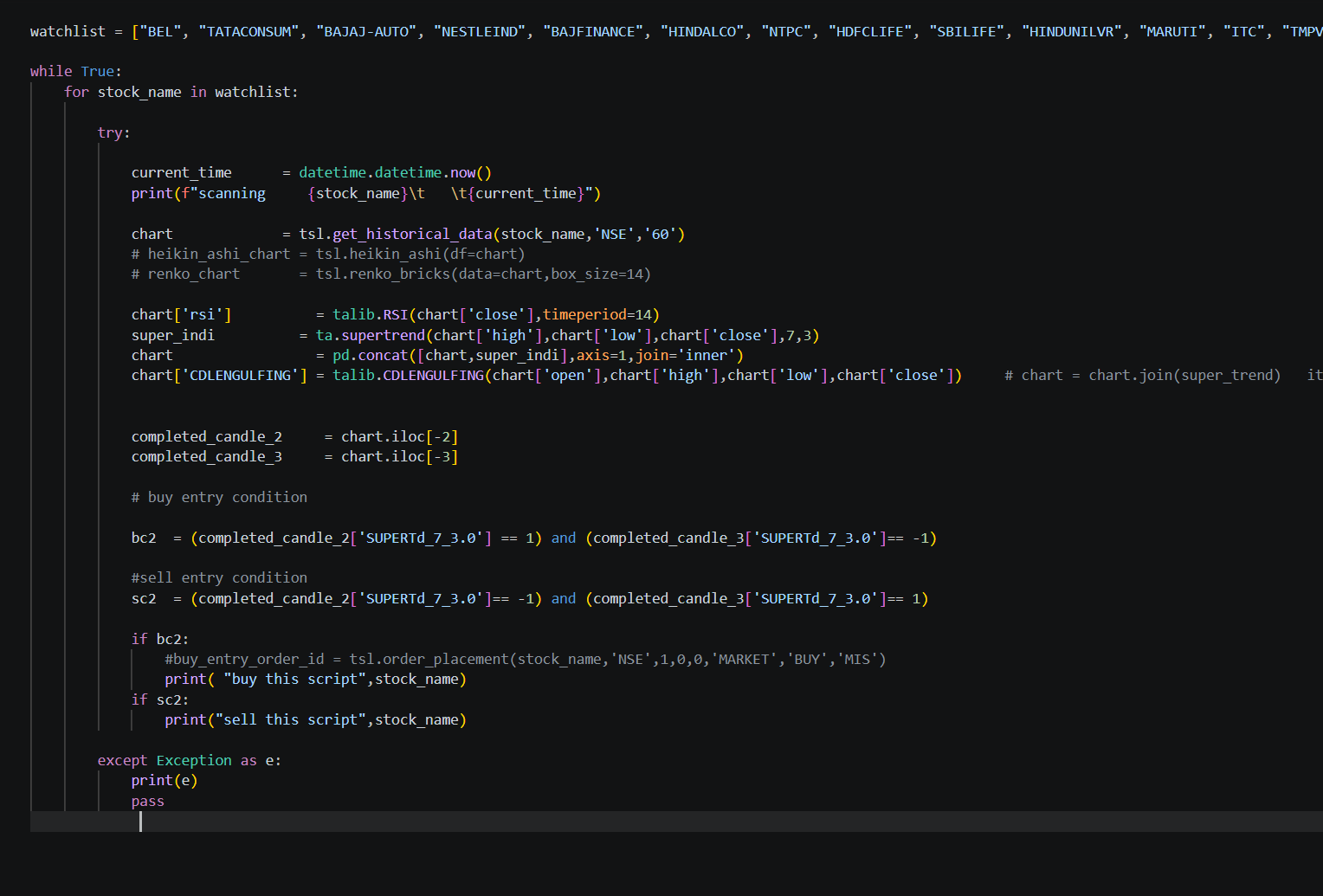Image resolution: width=1323 pixels, height=896 pixels.
Task: Click the "try:" keyword
Action: point(114,132)
